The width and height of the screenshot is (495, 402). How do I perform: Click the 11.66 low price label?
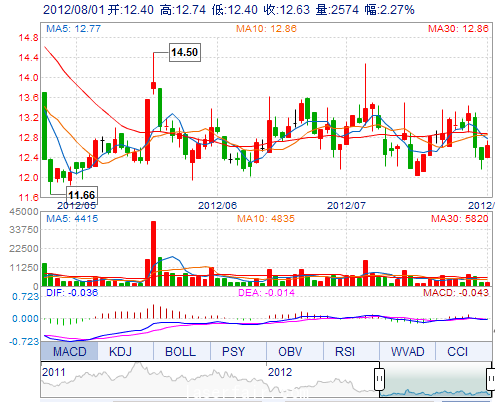click(82, 195)
